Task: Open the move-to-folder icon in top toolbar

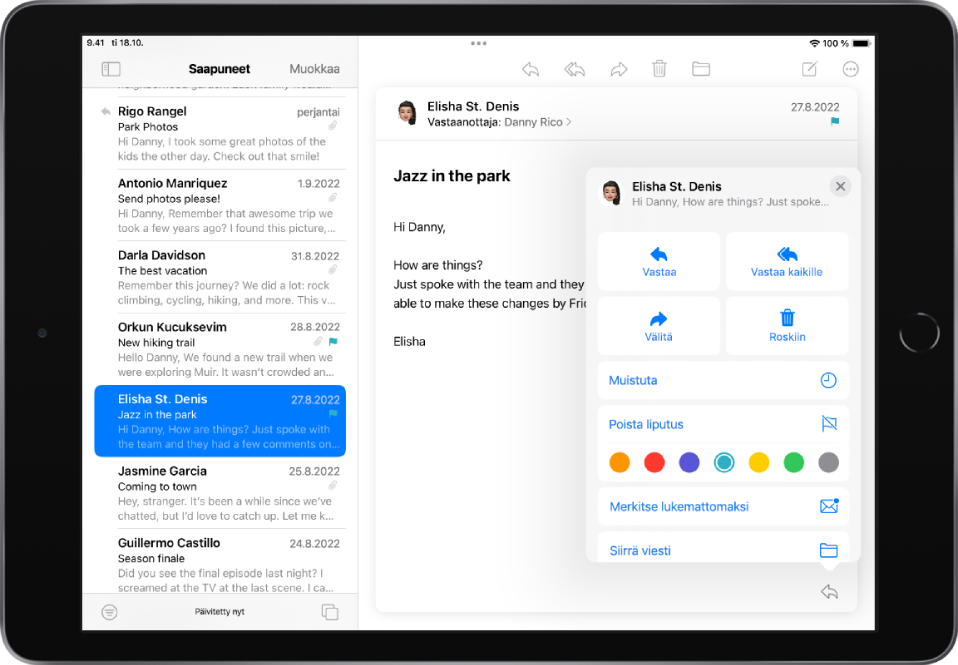Action: coord(701,69)
